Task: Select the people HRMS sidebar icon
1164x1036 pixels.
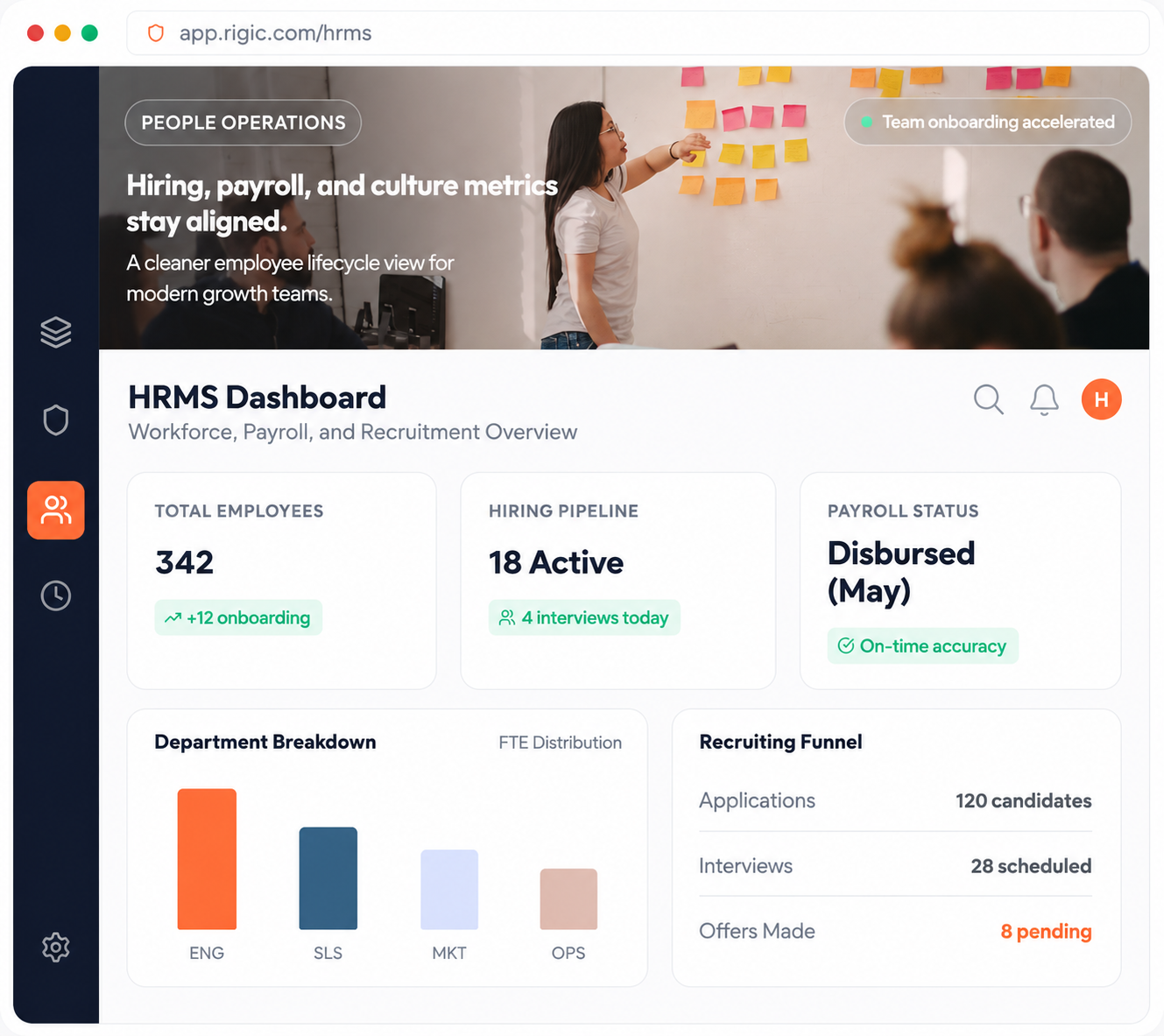Action: 56,510
